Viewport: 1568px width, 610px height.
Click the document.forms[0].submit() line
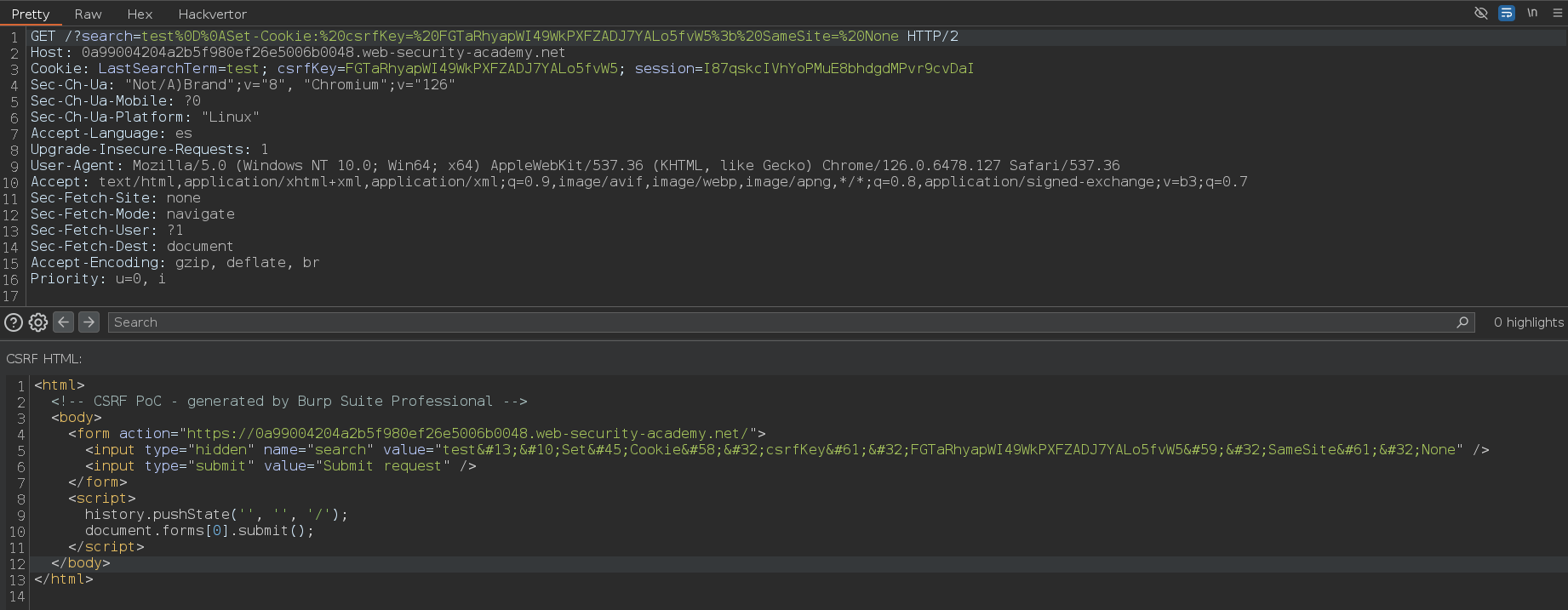(199, 531)
